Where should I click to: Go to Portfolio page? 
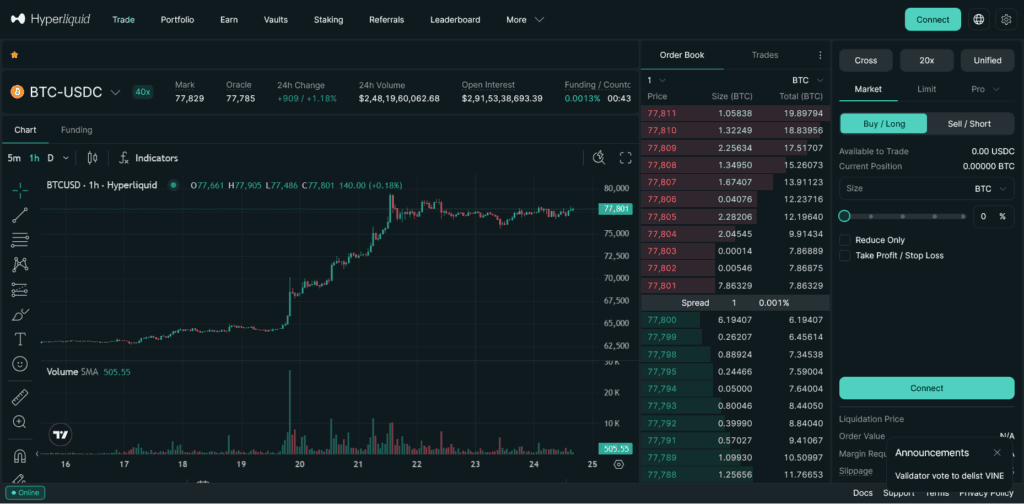(177, 20)
